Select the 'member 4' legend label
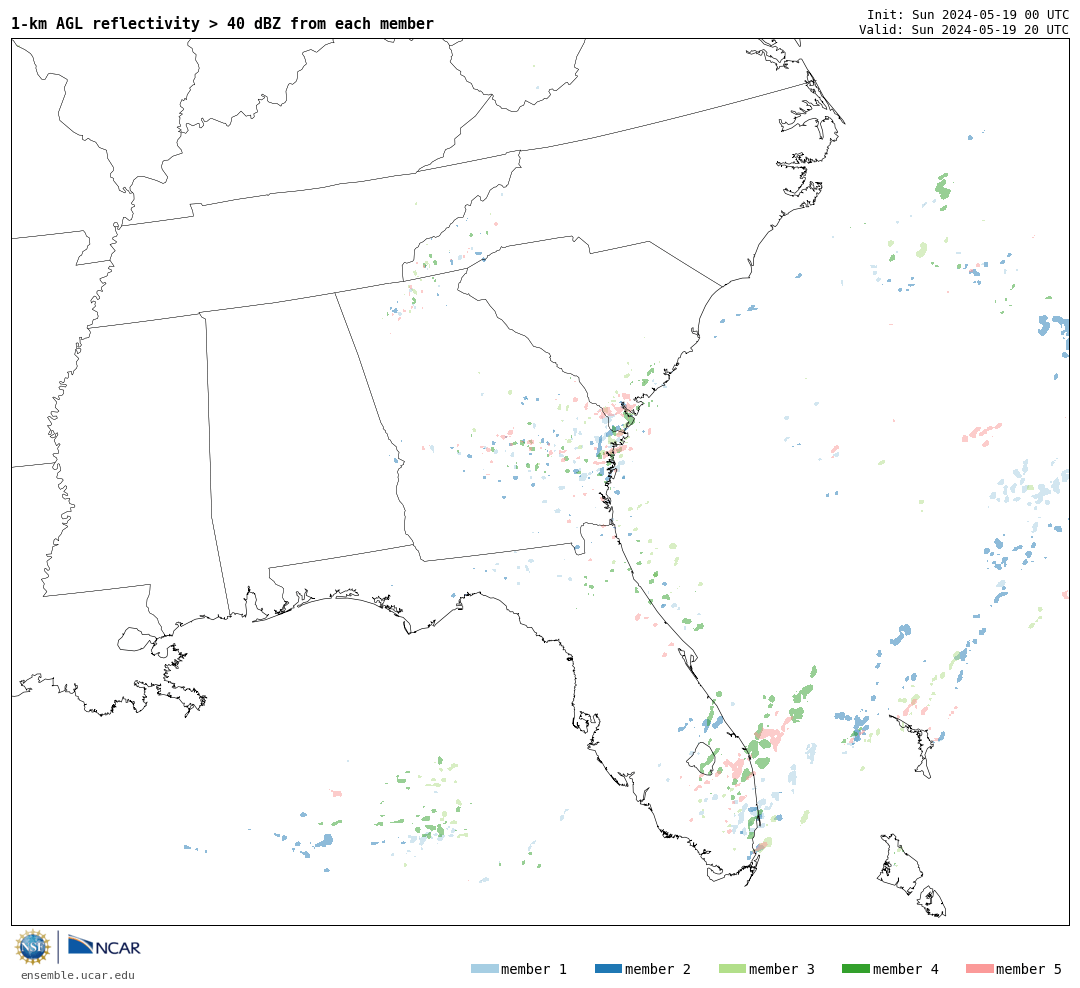 (905, 969)
